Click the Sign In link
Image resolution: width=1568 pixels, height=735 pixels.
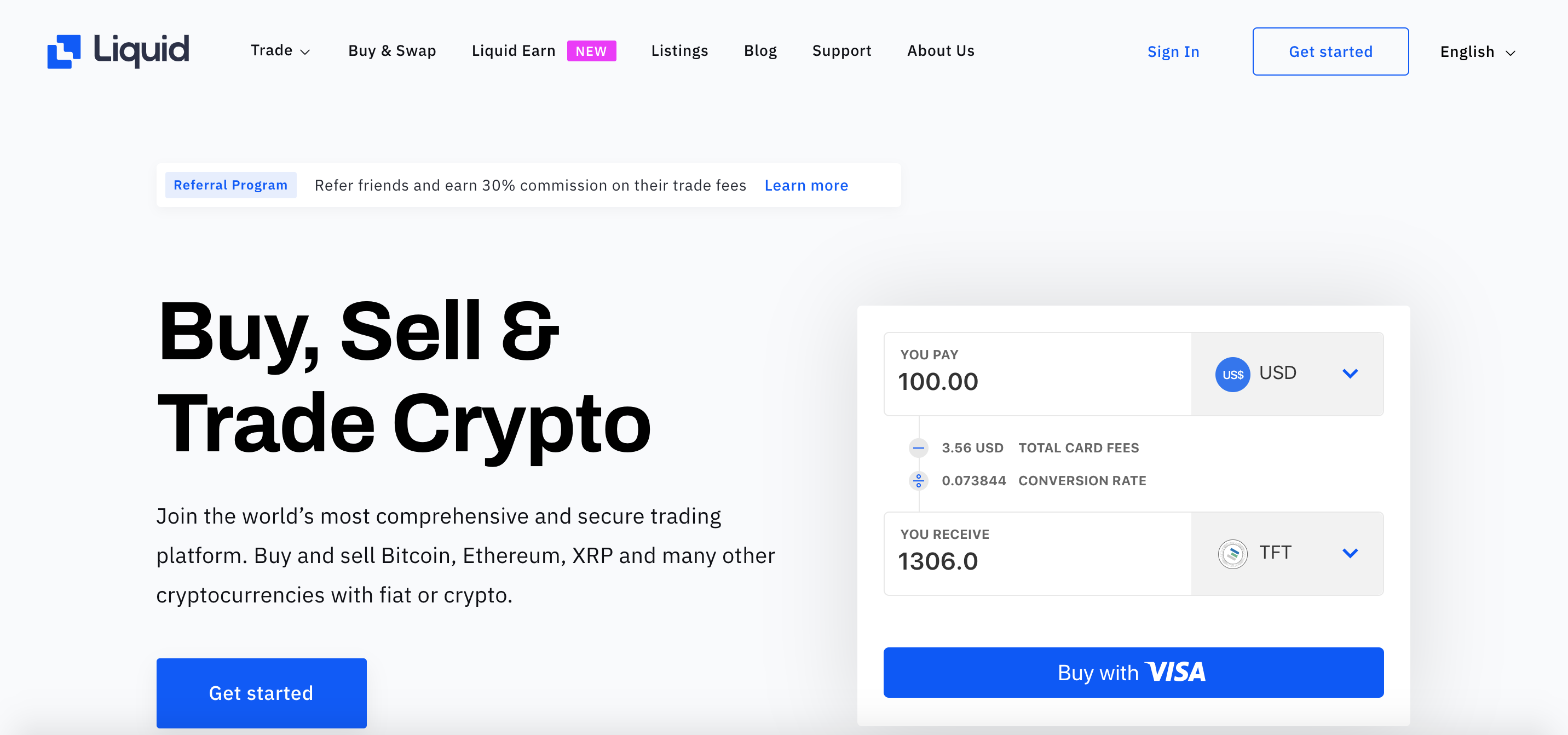(1173, 52)
